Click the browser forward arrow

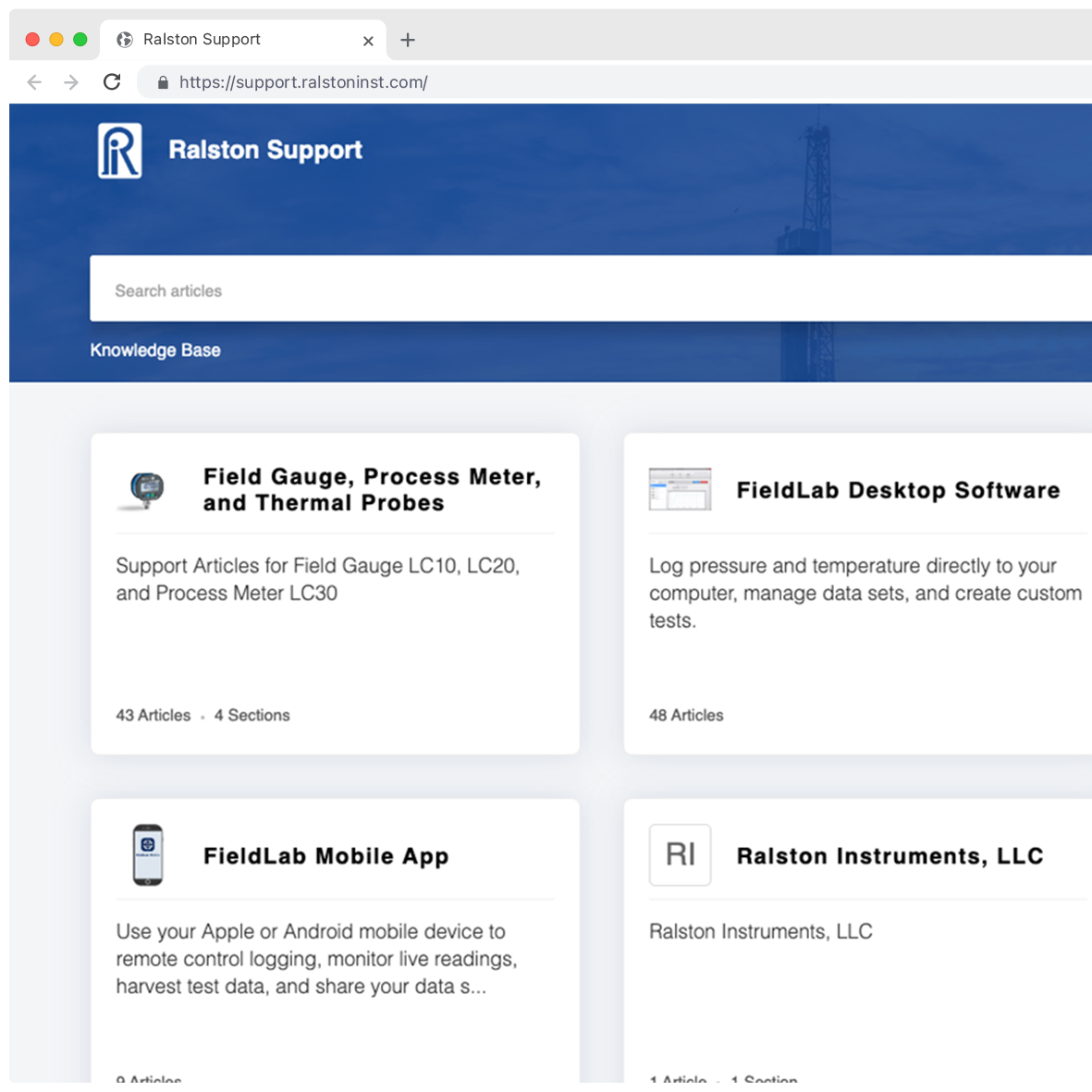tap(71, 82)
